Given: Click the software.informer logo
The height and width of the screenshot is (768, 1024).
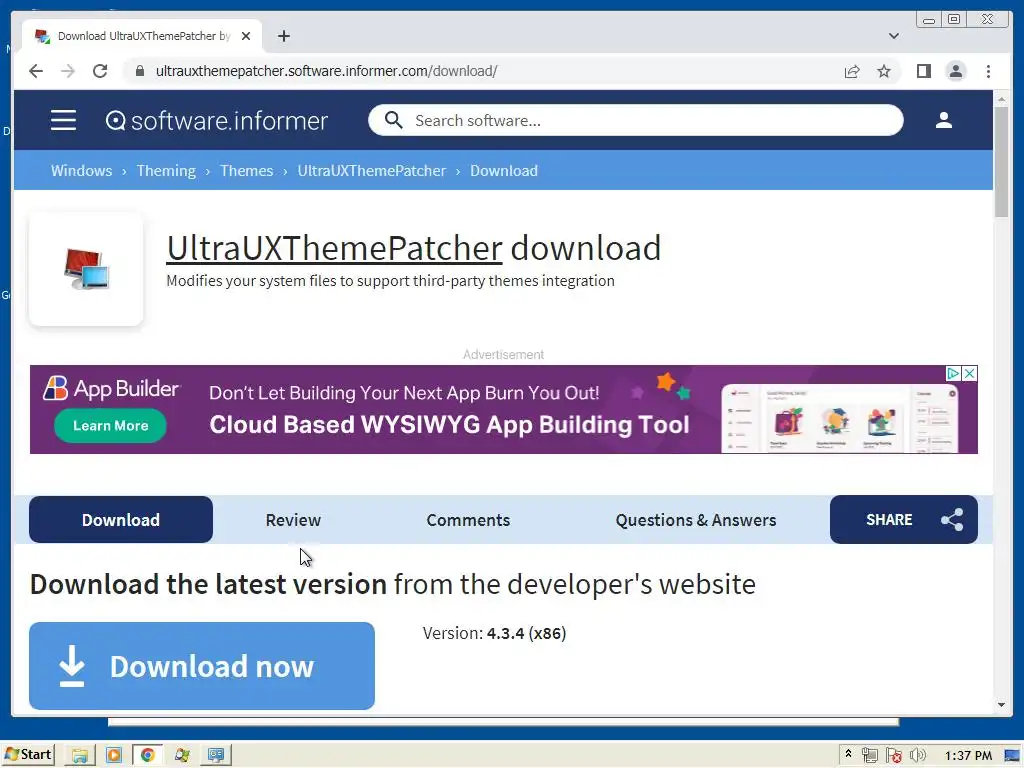Looking at the screenshot, I should click(216, 121).
